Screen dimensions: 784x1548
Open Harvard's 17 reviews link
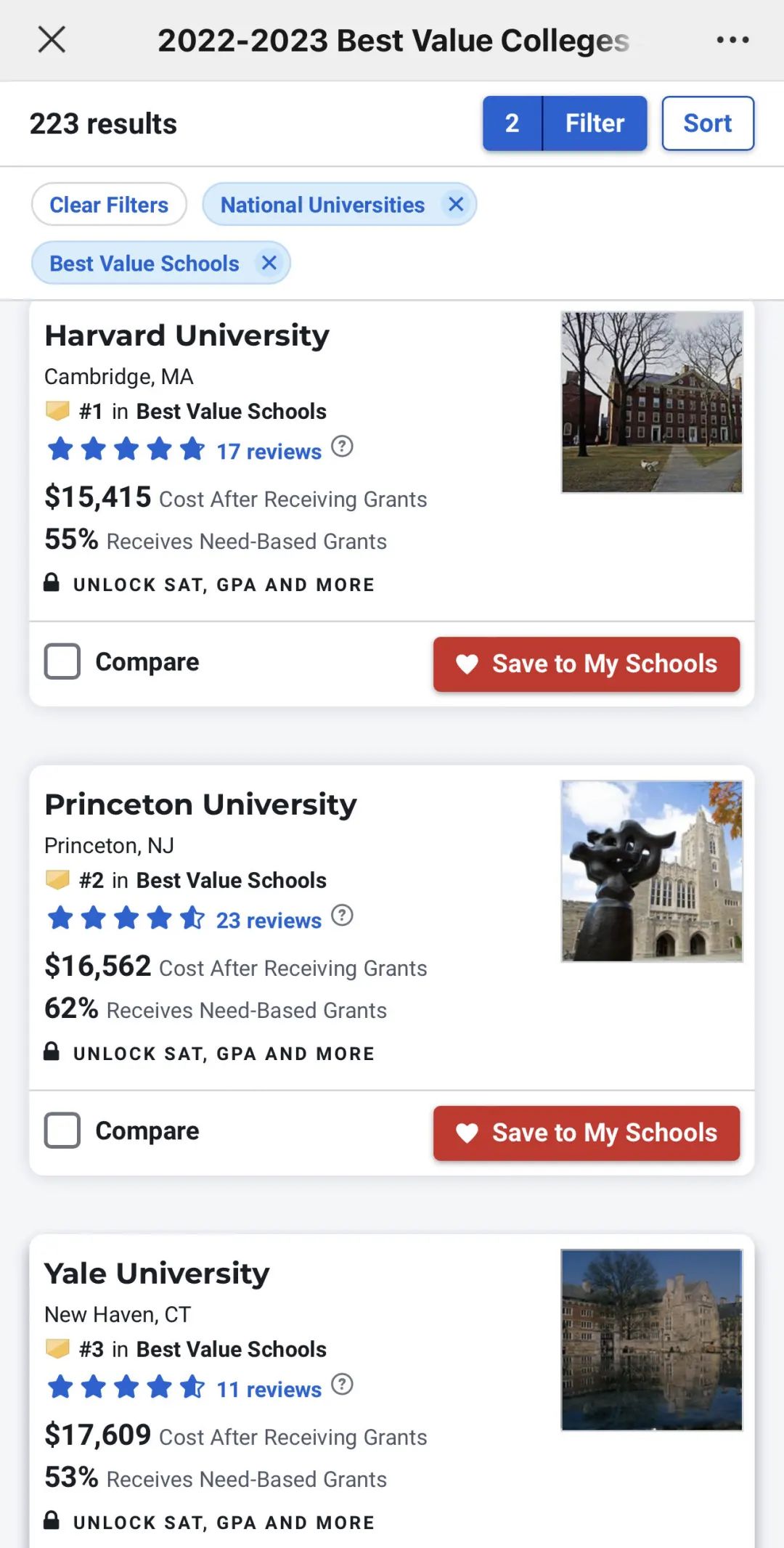(x=269, y=452)
